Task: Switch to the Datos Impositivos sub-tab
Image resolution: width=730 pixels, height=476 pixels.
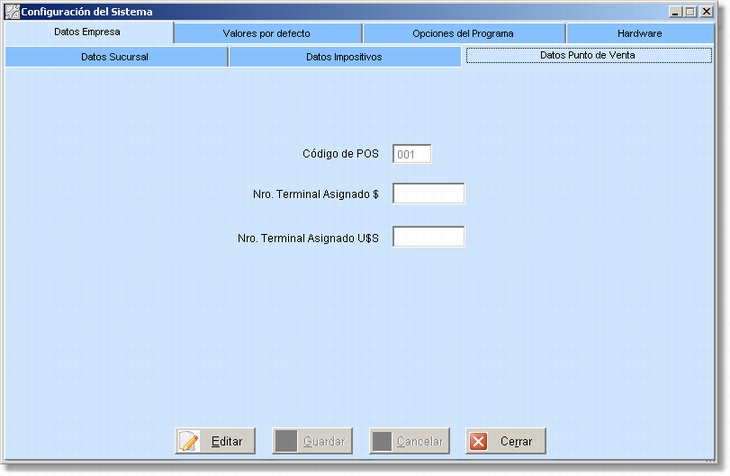Action: click(344, 57)
